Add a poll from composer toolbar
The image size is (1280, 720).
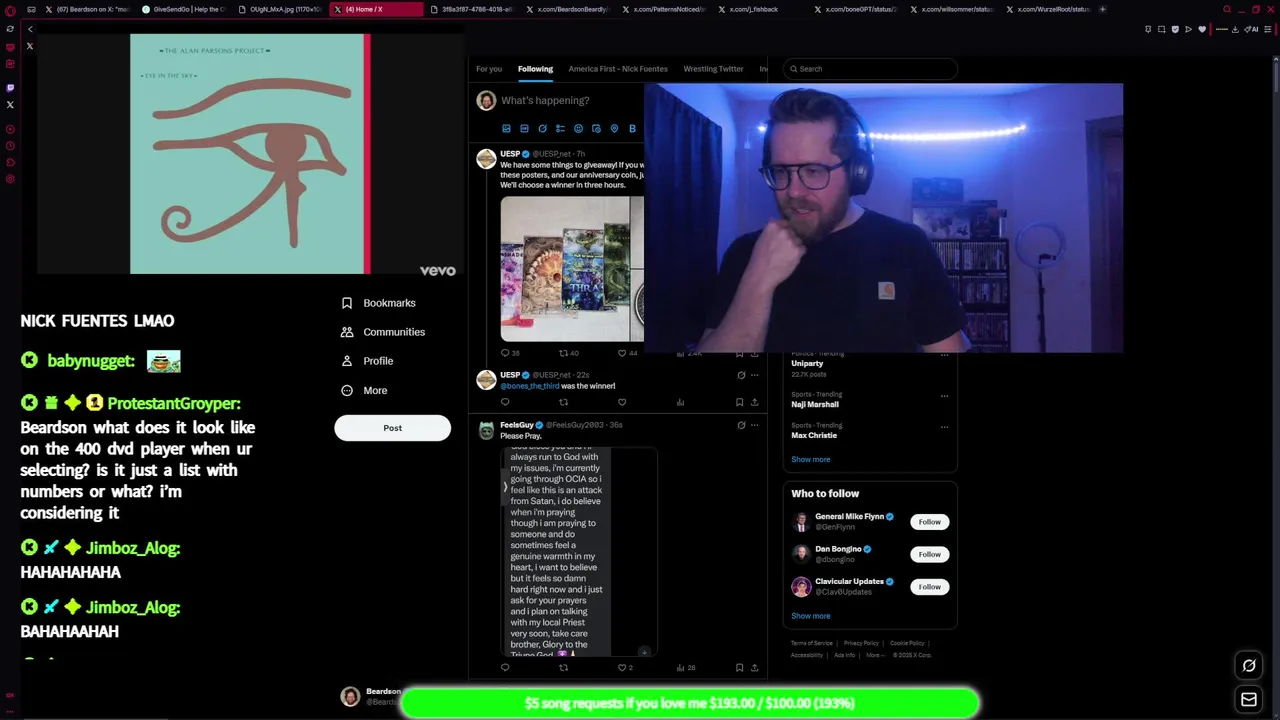(x=560, y=129)
